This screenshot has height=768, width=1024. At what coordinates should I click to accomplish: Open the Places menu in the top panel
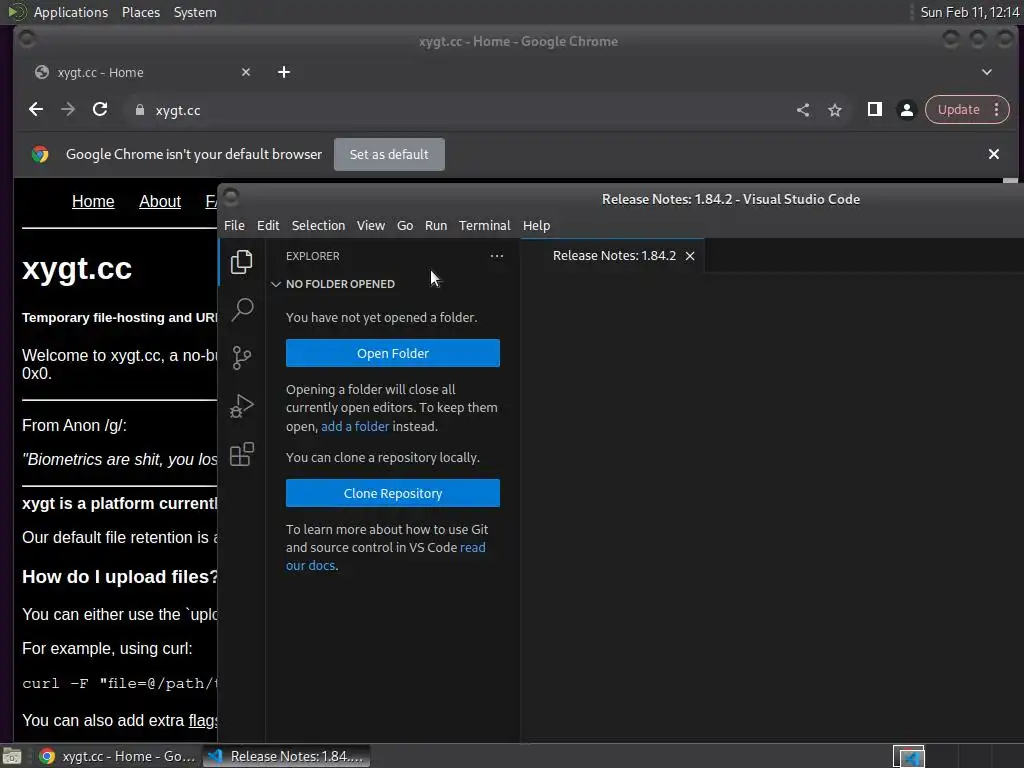[140, 12]
